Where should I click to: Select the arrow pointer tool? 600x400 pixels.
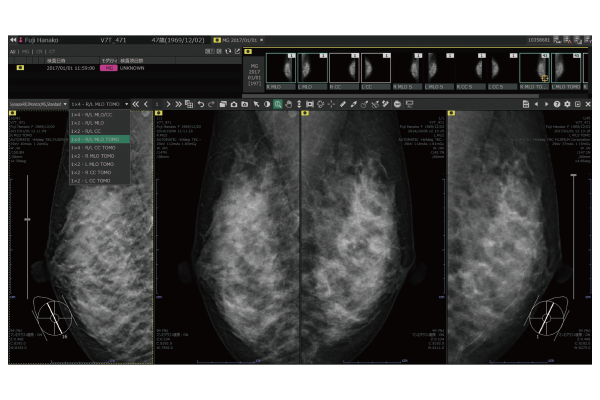[x=255, y=104]
